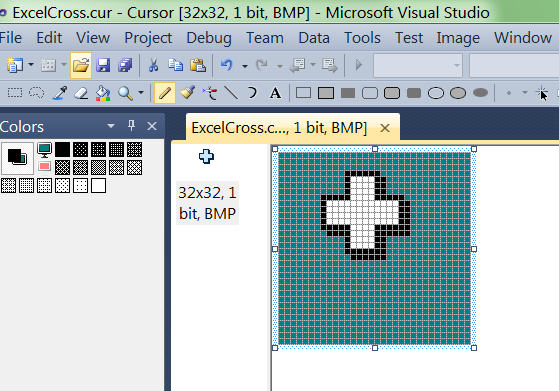Open the Tools menu
The image size is (559, 391).
click(362, 38)
